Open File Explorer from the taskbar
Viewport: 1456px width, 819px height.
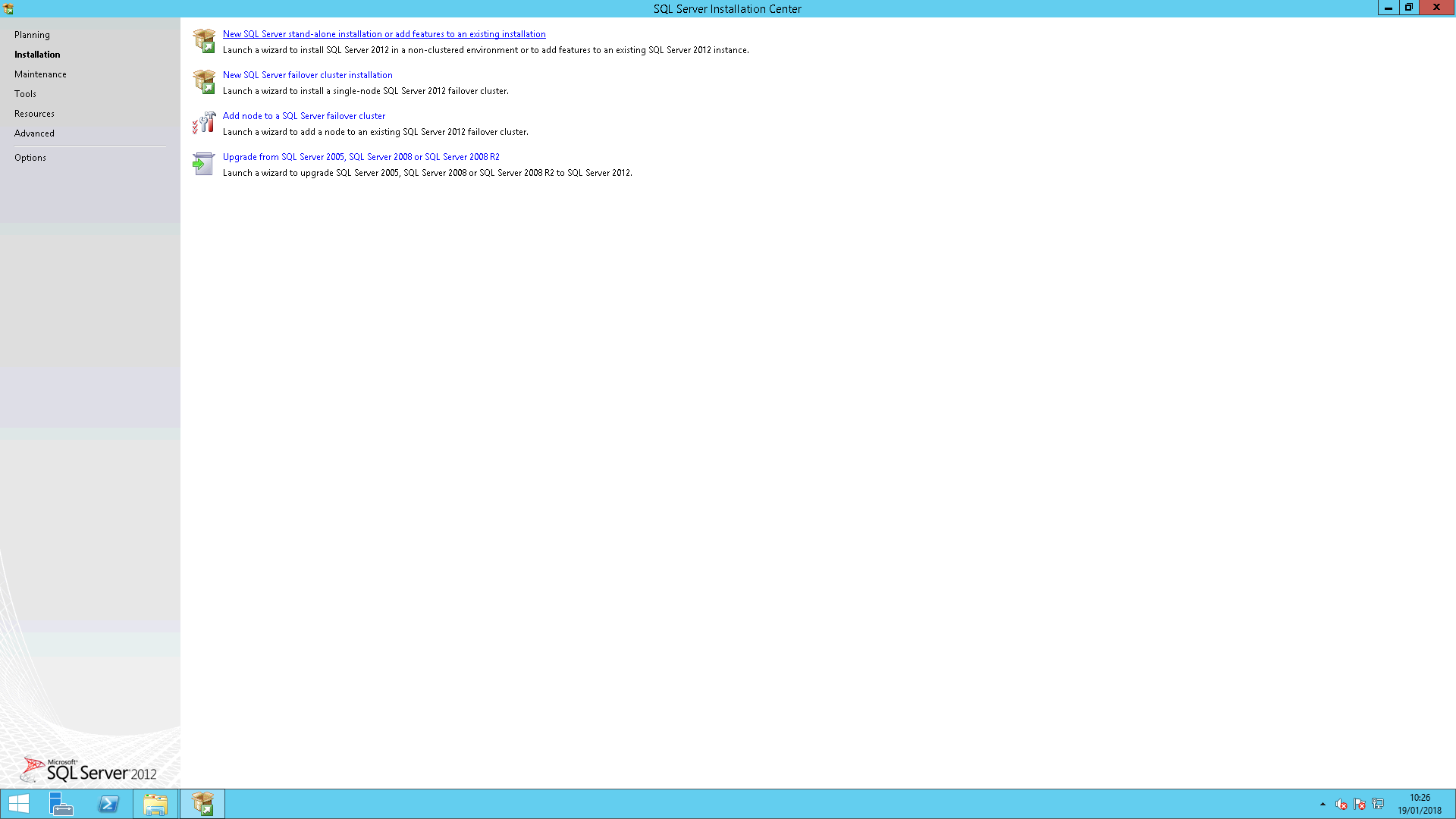155,804
